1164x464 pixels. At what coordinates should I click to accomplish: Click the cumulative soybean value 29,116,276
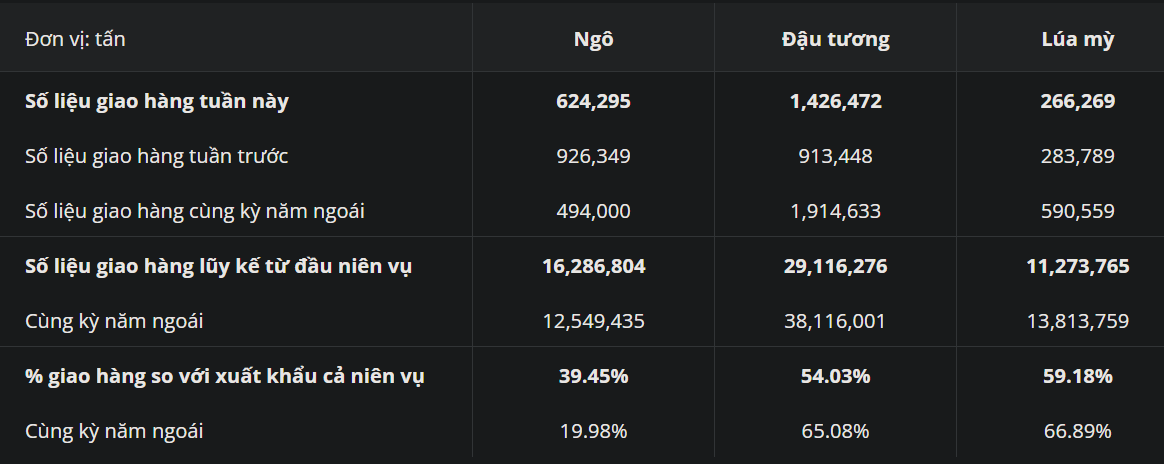pos(835,266)
